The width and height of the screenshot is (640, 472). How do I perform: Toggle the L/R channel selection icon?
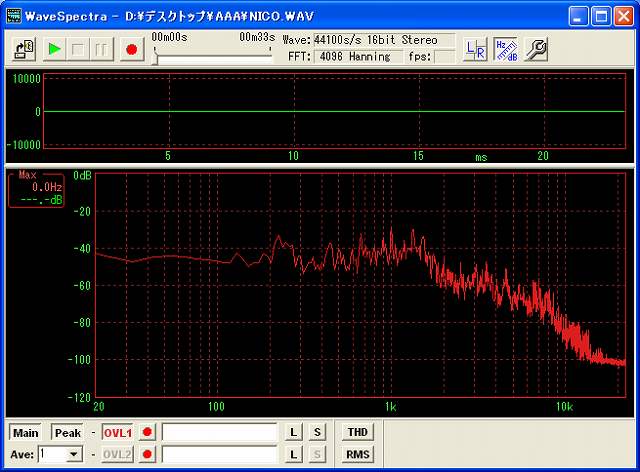[476, 49]
